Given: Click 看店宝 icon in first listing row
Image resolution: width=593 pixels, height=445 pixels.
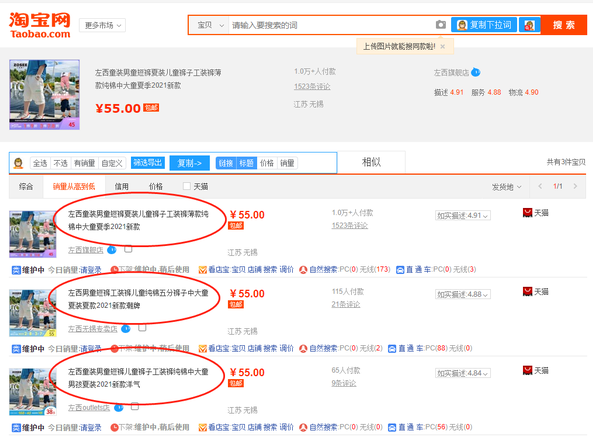Looking at the screenshot, I should coord(203,270).
